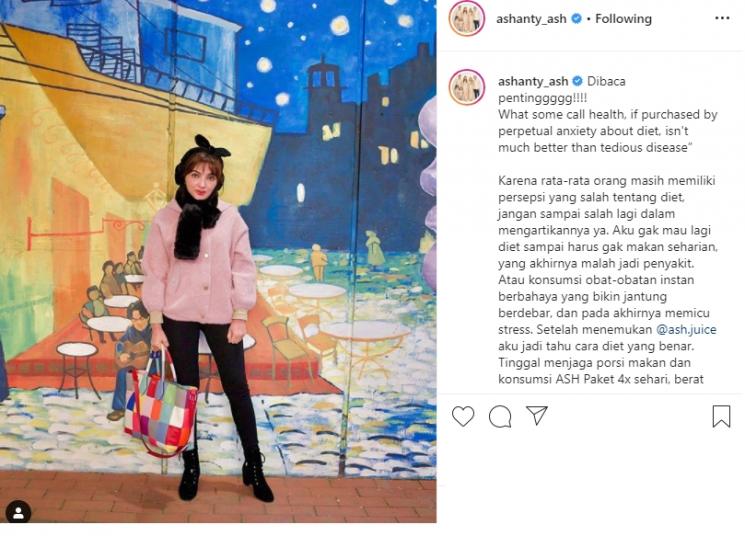Open comment bubble icon
This screenshot has width=745, height=536.
point(500,417)
